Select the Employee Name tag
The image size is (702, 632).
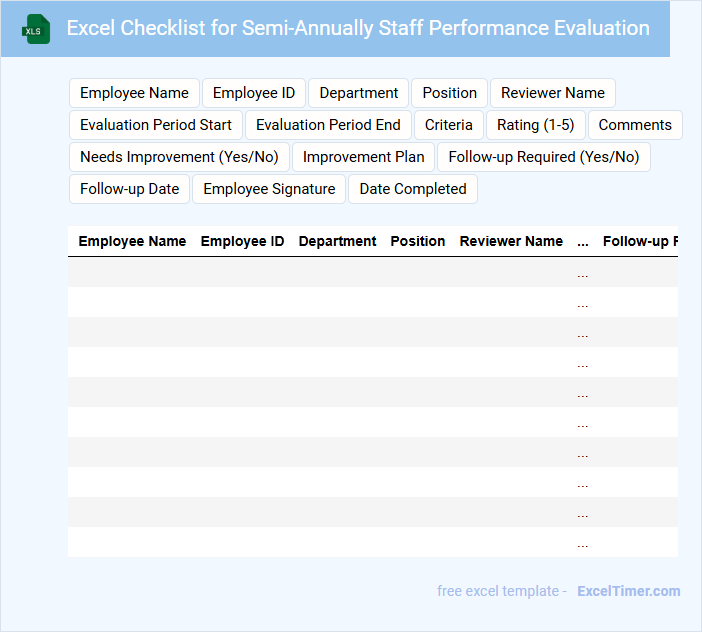tap(134, 93)
